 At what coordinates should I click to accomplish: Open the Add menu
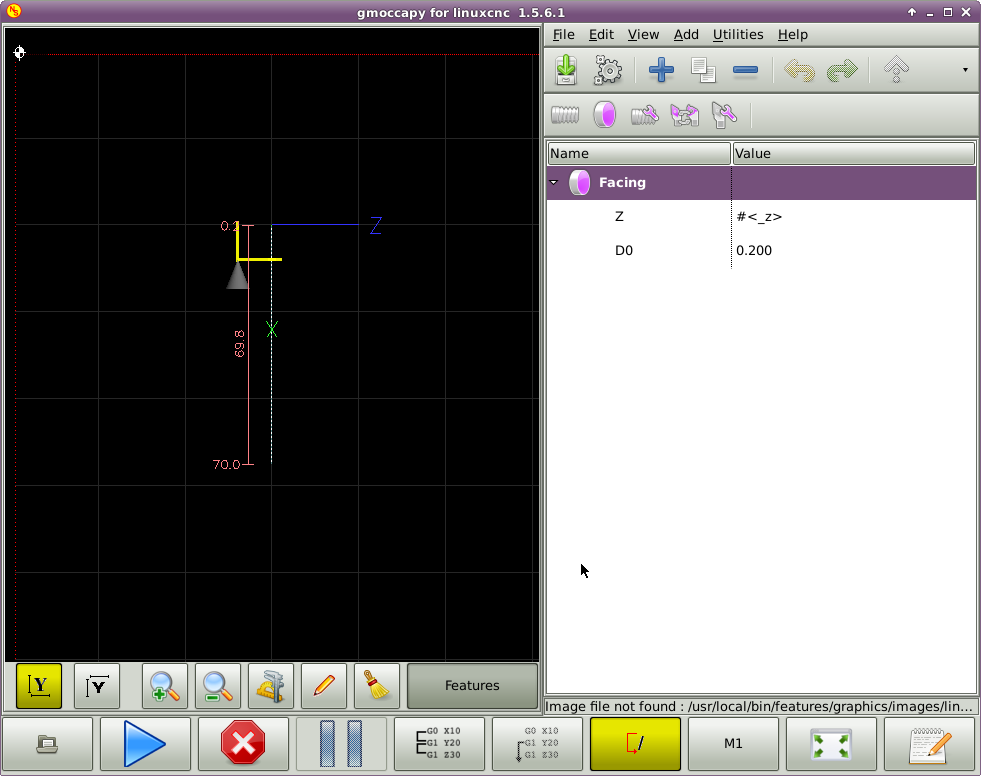point(686,34)
